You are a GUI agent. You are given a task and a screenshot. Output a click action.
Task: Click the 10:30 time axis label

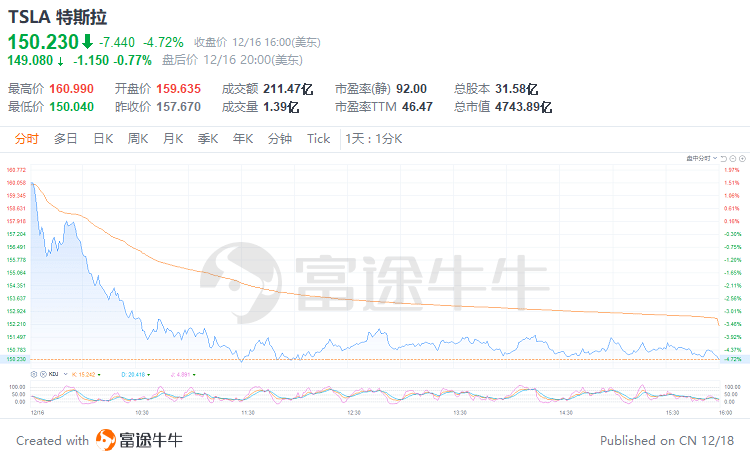pyautogui.click(x=142, y=413)
